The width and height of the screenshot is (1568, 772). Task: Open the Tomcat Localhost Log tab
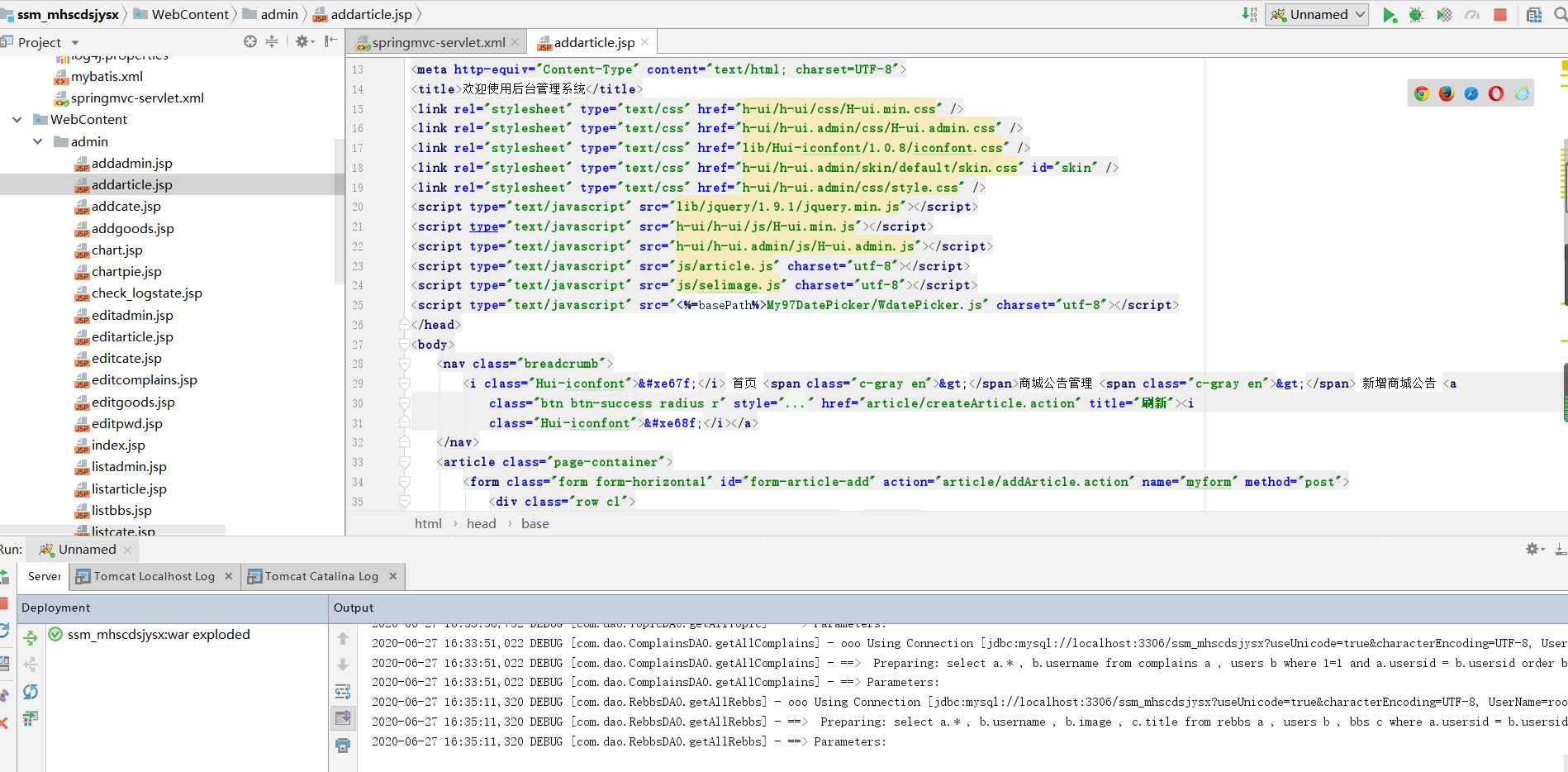click(154, 576)
